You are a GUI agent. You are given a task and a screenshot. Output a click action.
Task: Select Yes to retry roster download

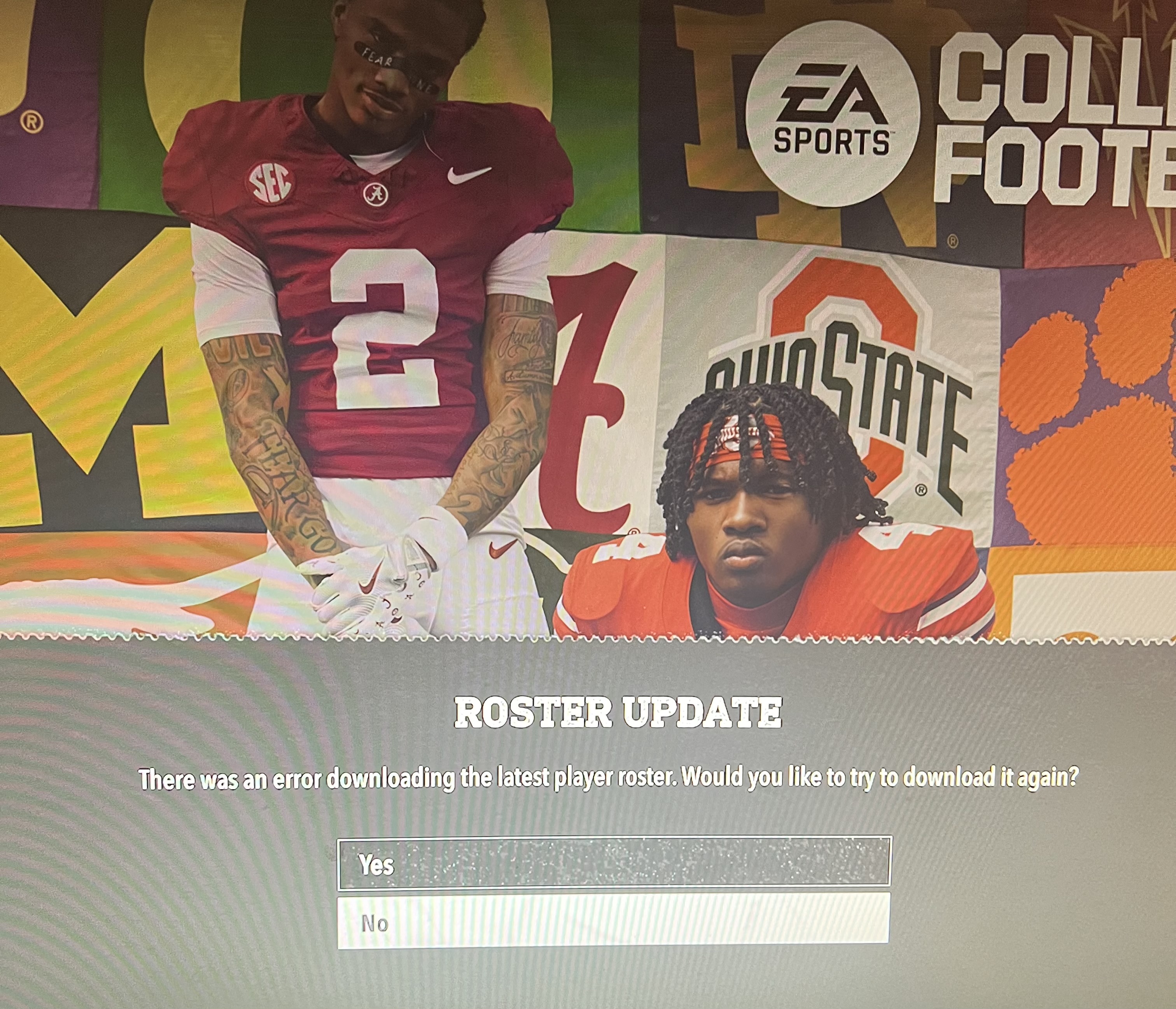pyautogui.click(x=614, y=861)
